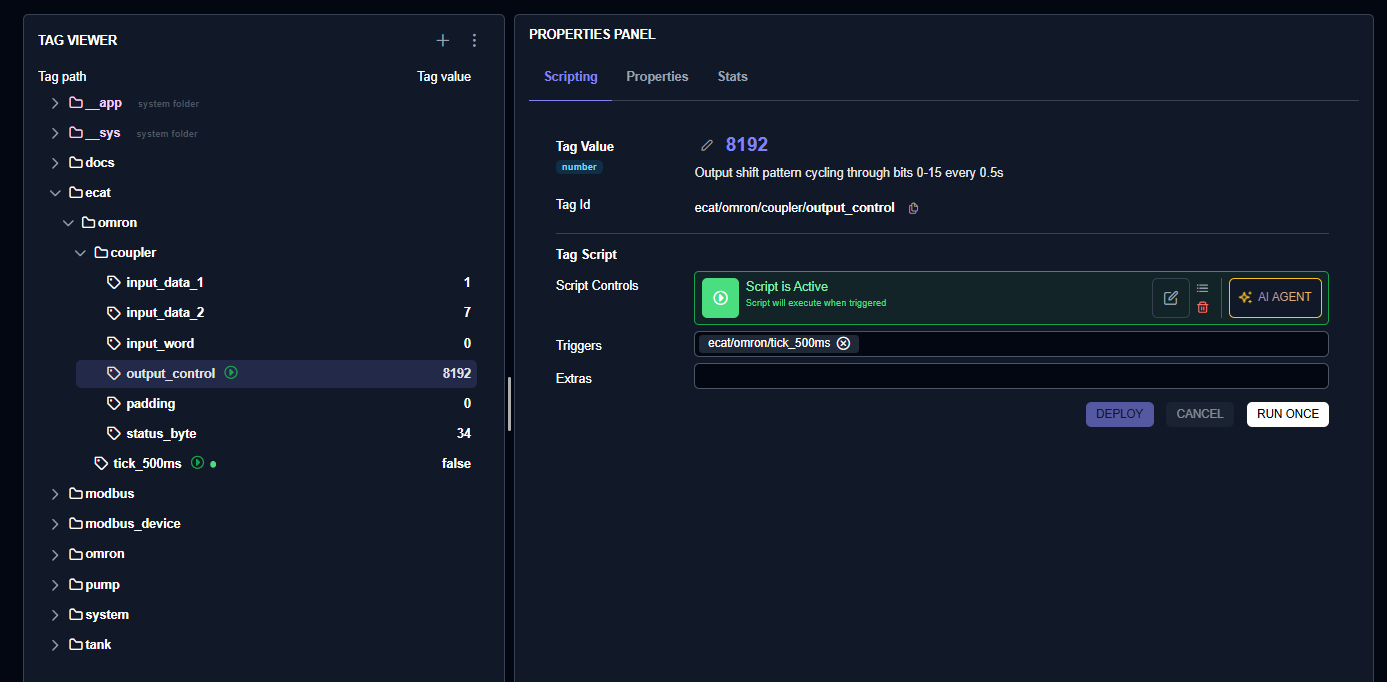The height and width of the screenshot is (682, 1387).
Task: Open the script logs list icon
Action: tap(1202, 288)
